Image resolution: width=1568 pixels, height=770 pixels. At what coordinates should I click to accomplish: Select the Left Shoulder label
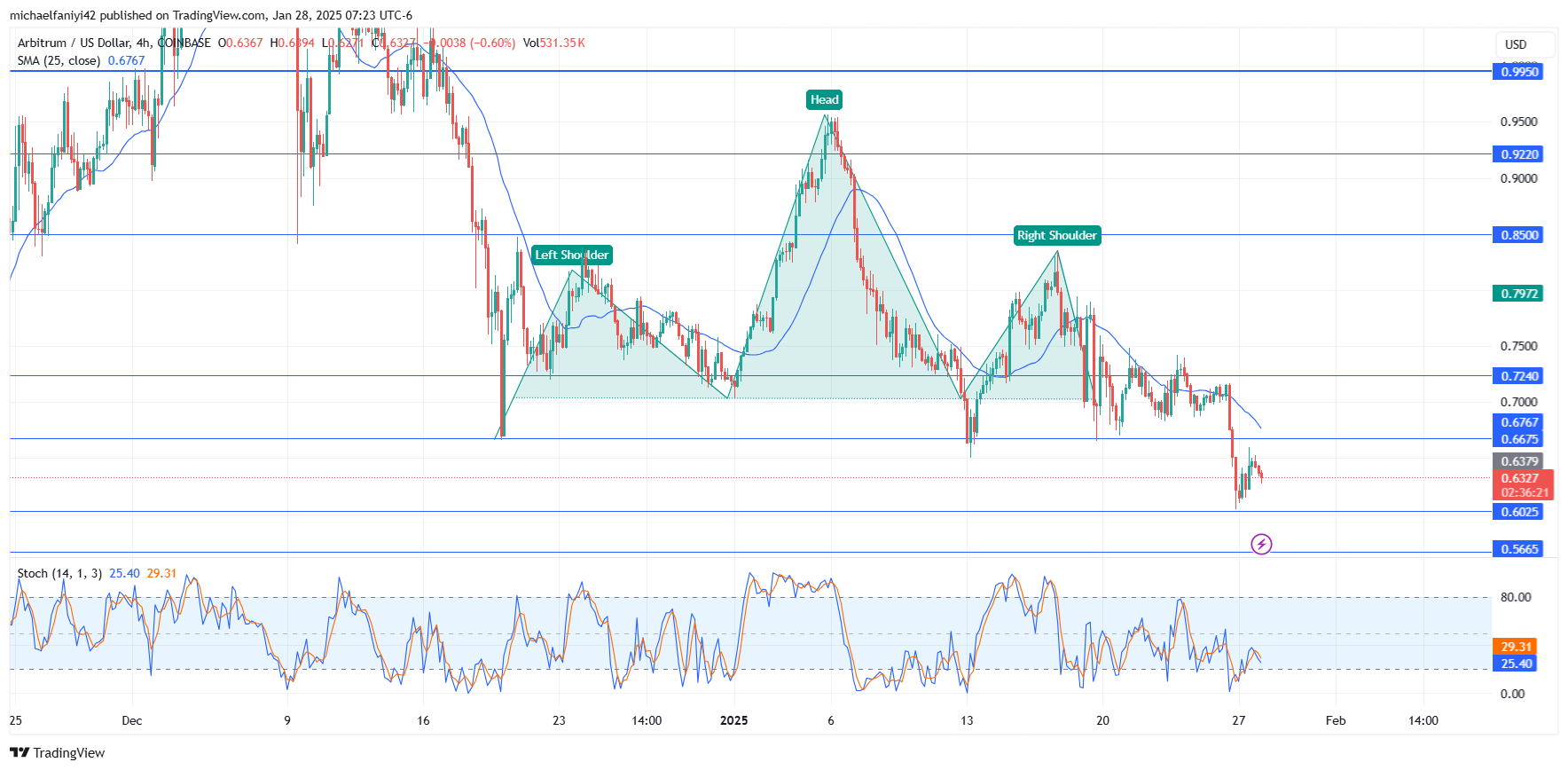point(572,255)
